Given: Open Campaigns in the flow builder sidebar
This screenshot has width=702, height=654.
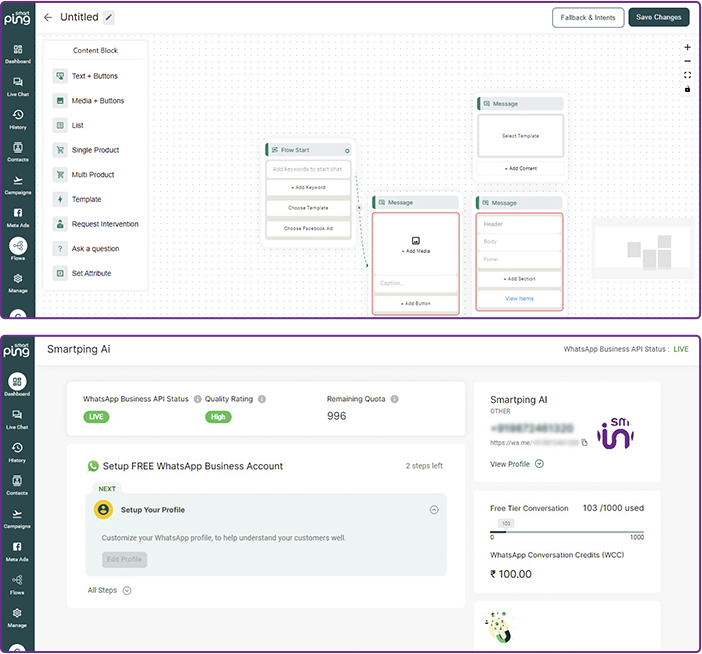Looking at the screenshot, I should coord(18,185).
